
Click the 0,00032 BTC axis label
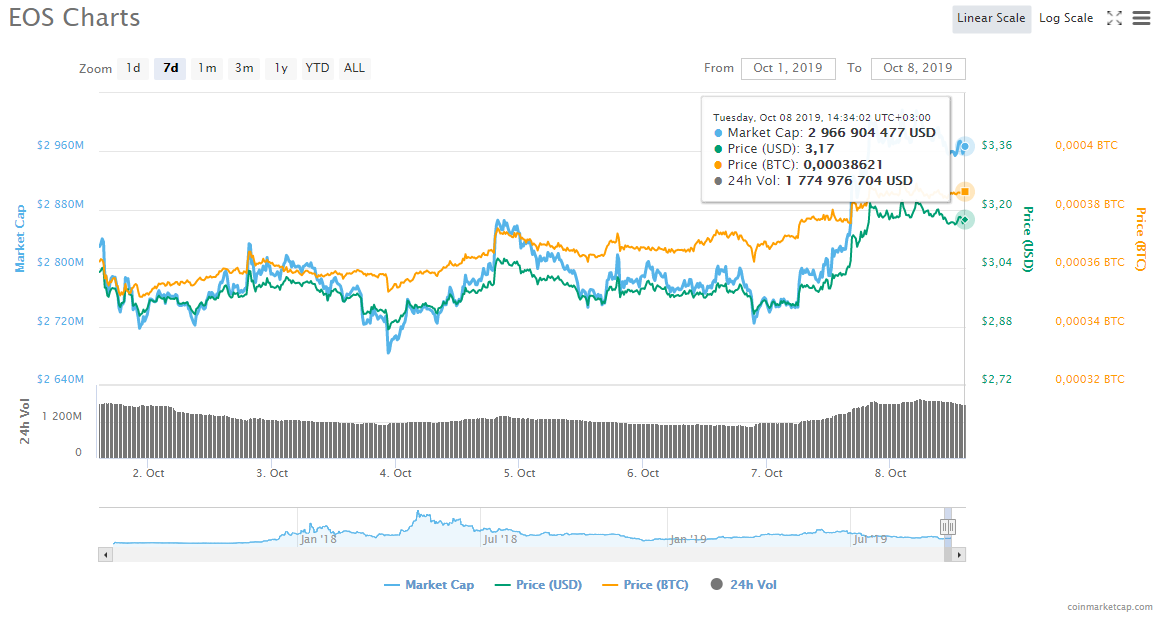coord(1090,380)
